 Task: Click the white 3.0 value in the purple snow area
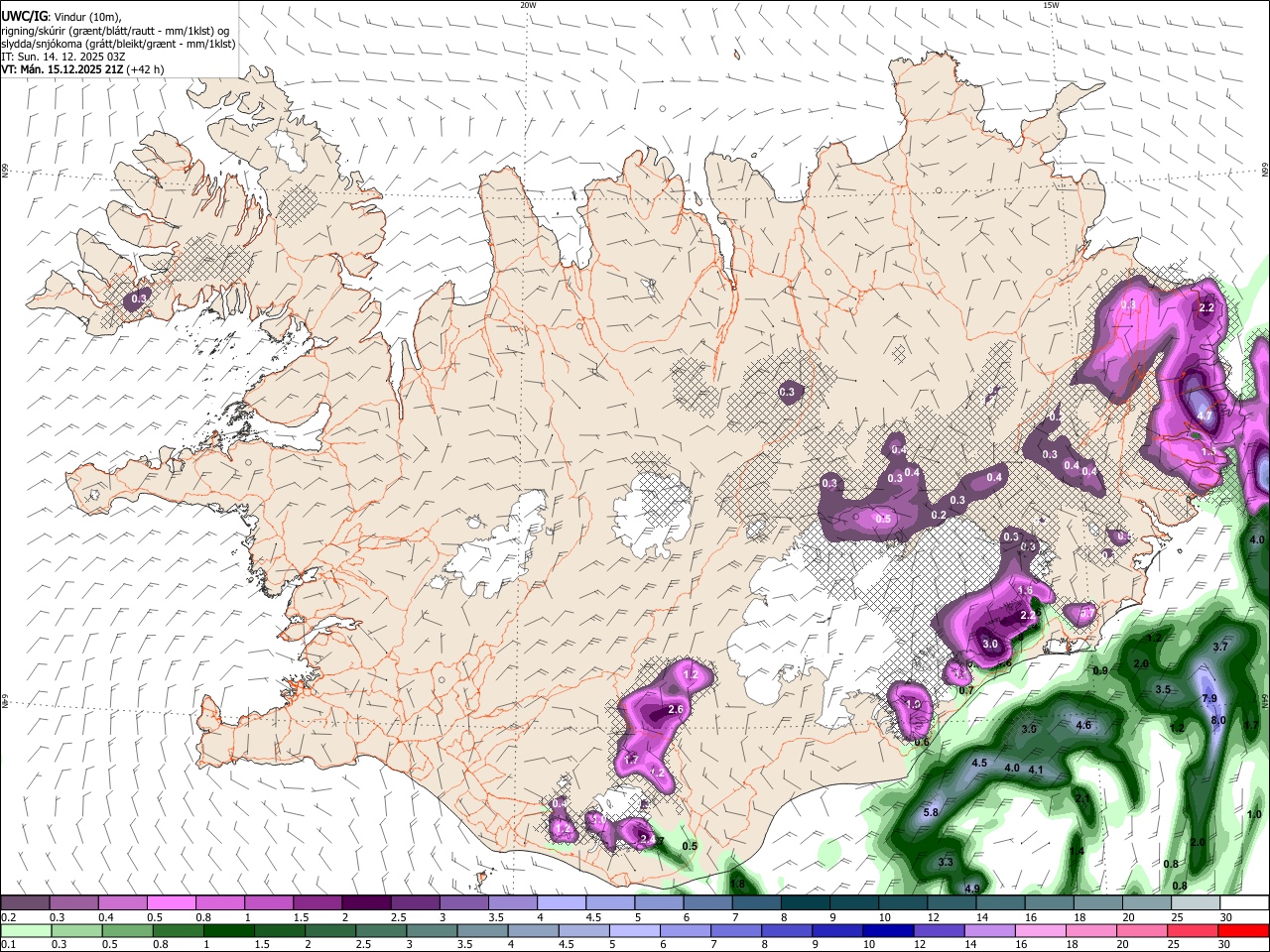[x=990, y=644]
